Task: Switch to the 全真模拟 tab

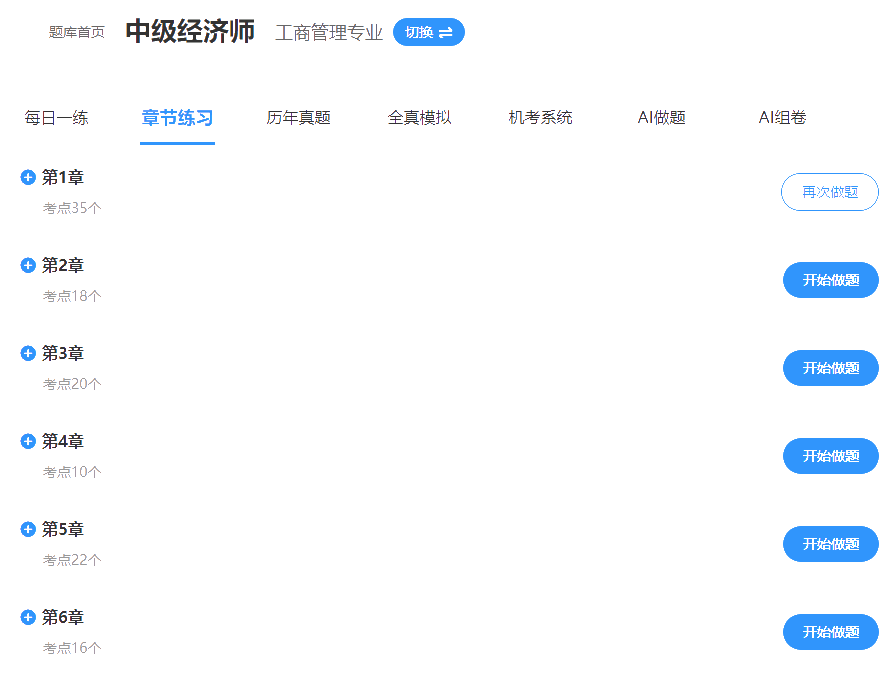Action: (419, 117)
